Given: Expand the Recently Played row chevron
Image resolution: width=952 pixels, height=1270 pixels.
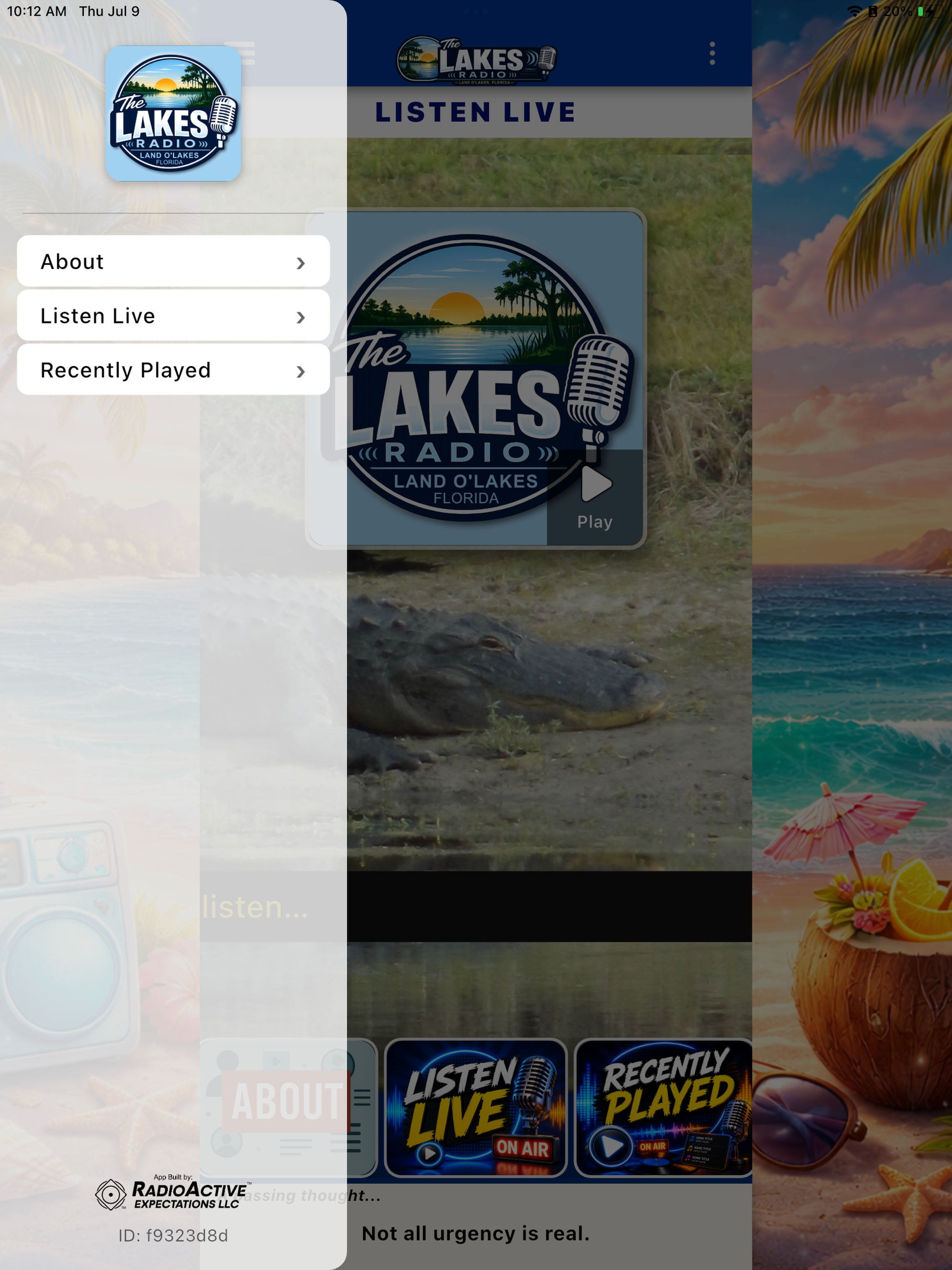Looking at the screenshot, I should click(x=301, y=371).
